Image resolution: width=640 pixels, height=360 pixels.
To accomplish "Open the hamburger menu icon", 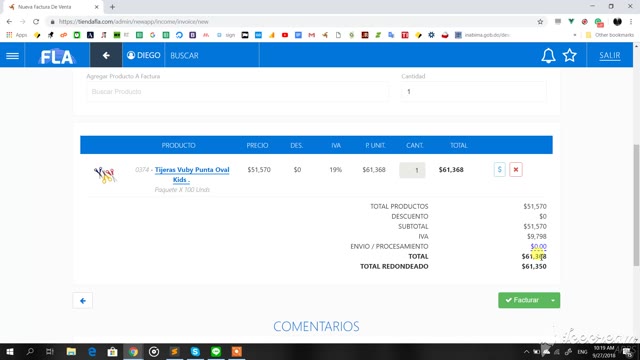I will [x=12, y=56].
